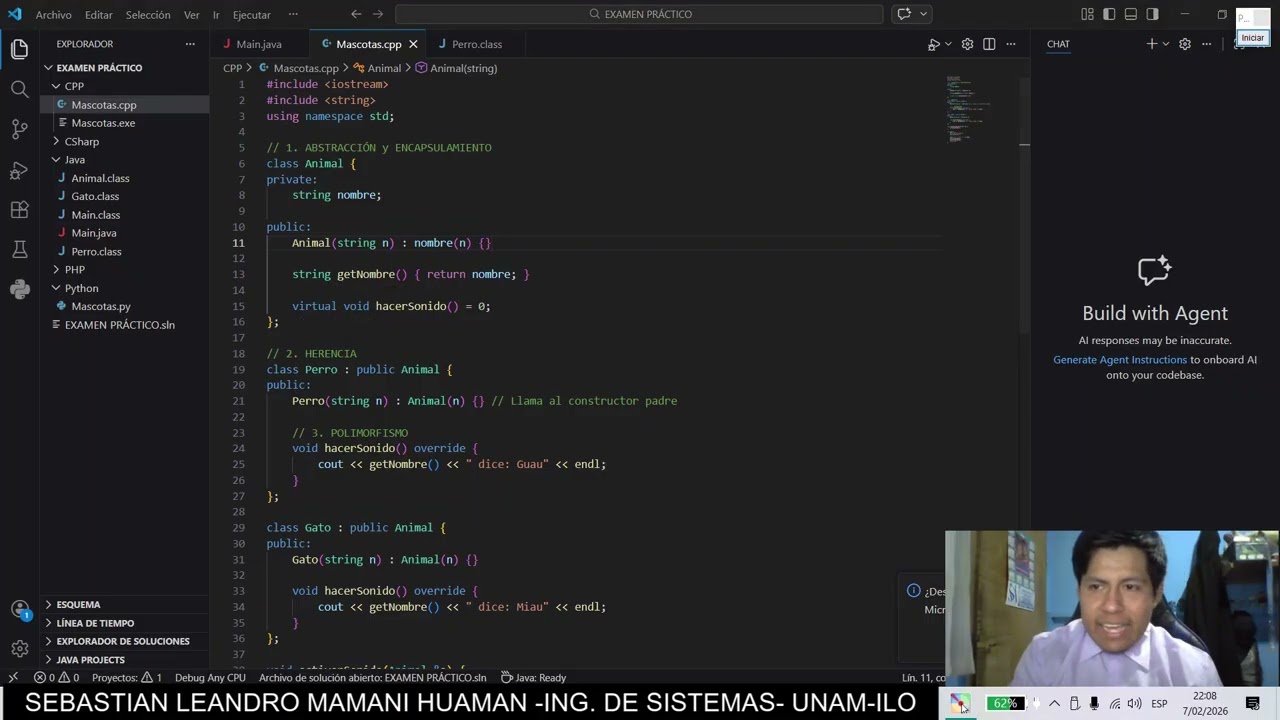Toggle primary side bar visibility
Viewport: 1280px width, 720px height.
1109,14
